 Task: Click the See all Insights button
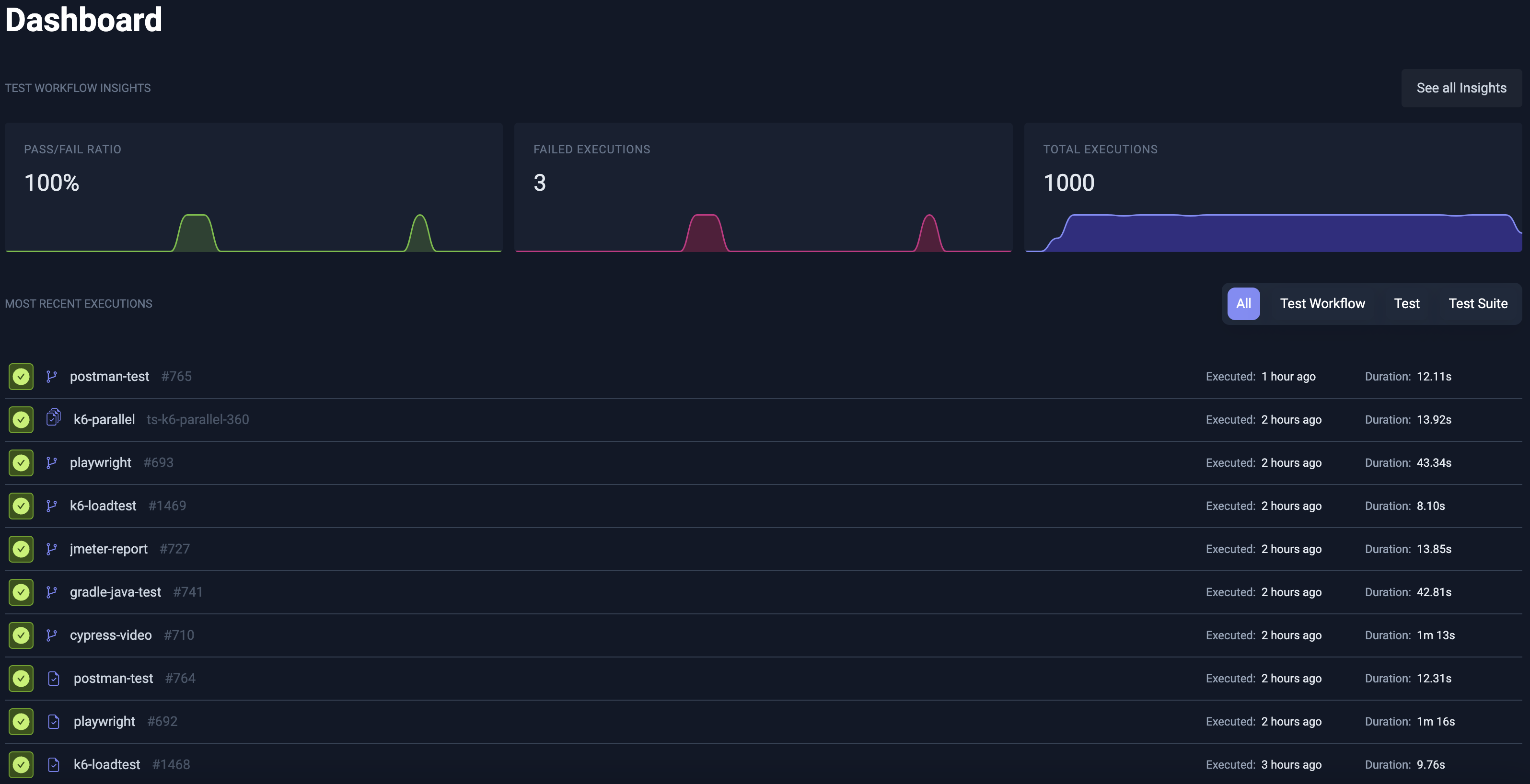1462,87
